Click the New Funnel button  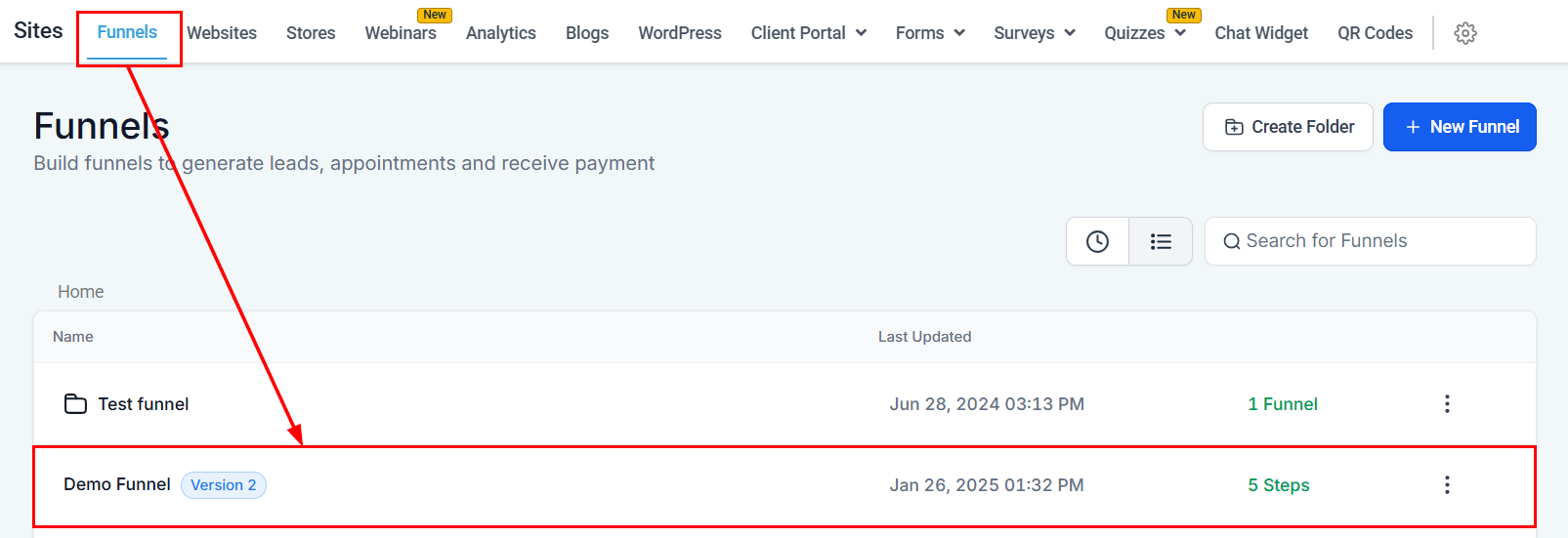pyautogui.click(x=1460, y=127)
